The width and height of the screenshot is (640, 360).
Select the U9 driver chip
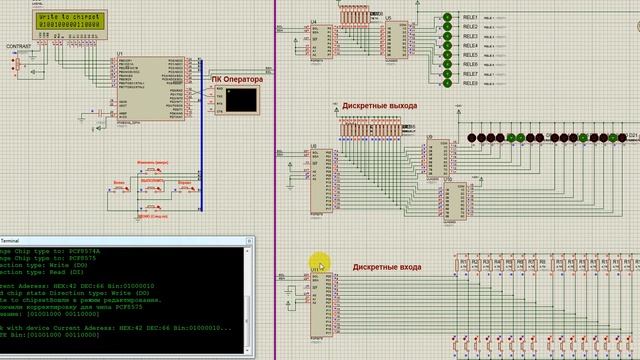tap(438, 159)
